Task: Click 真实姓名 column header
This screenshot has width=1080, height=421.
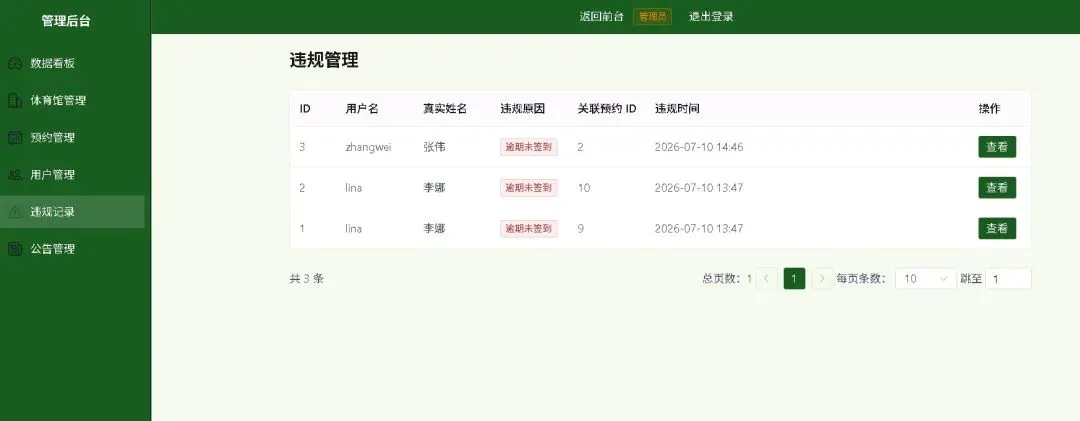Action: pos(445,109)
